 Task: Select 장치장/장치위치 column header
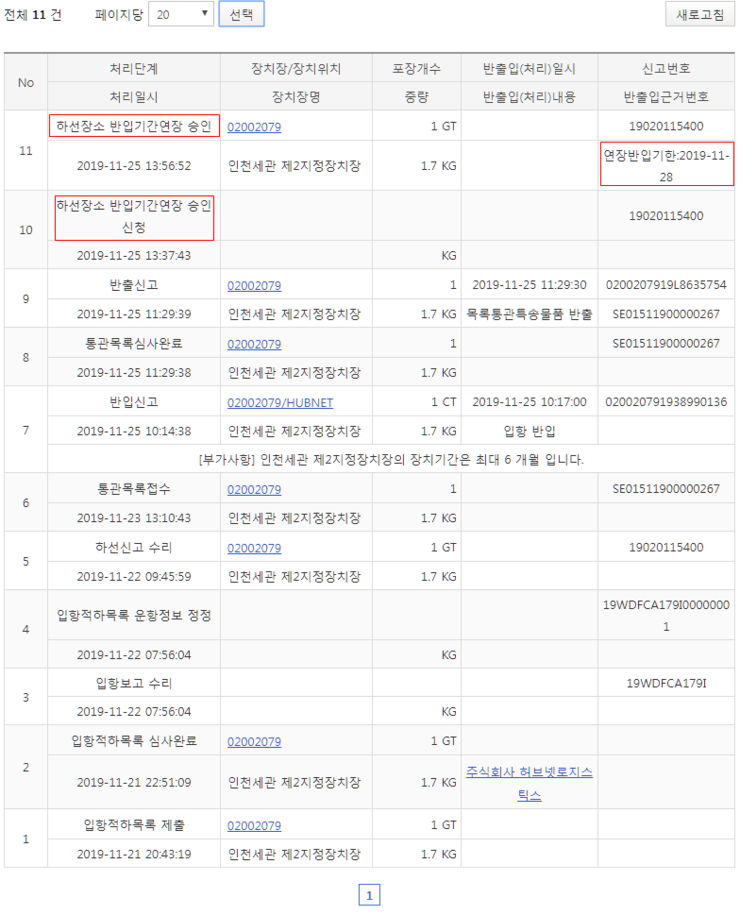pos(296,68)
